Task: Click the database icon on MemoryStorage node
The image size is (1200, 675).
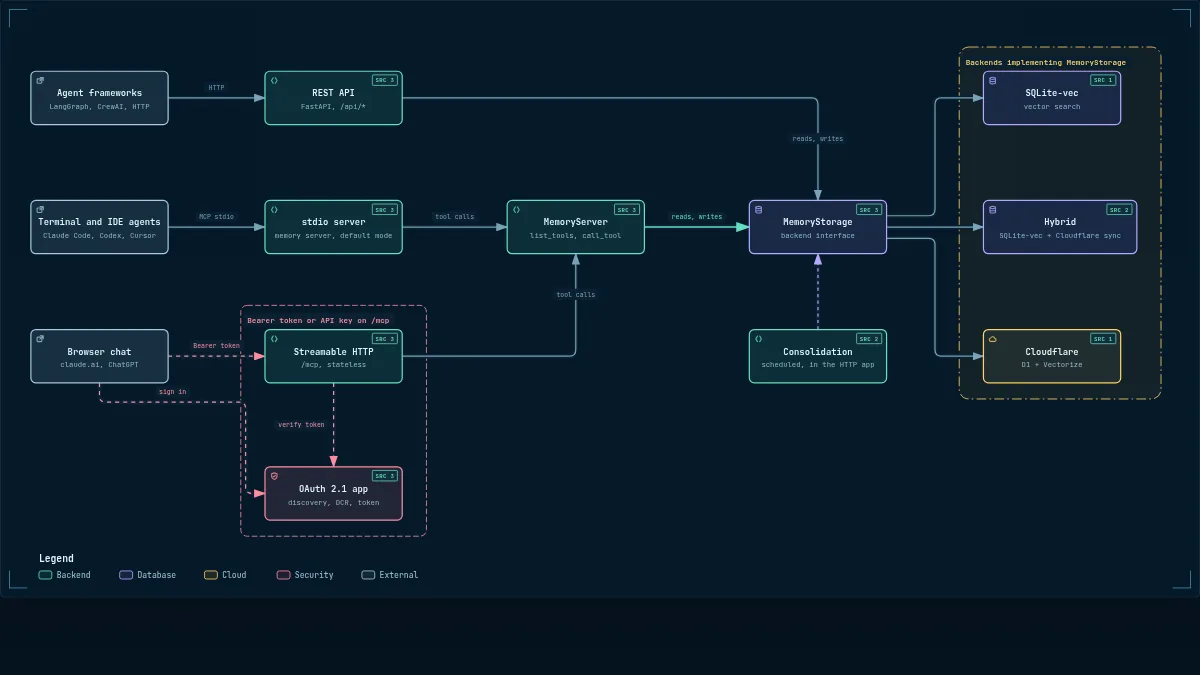Action: [758, 209]
